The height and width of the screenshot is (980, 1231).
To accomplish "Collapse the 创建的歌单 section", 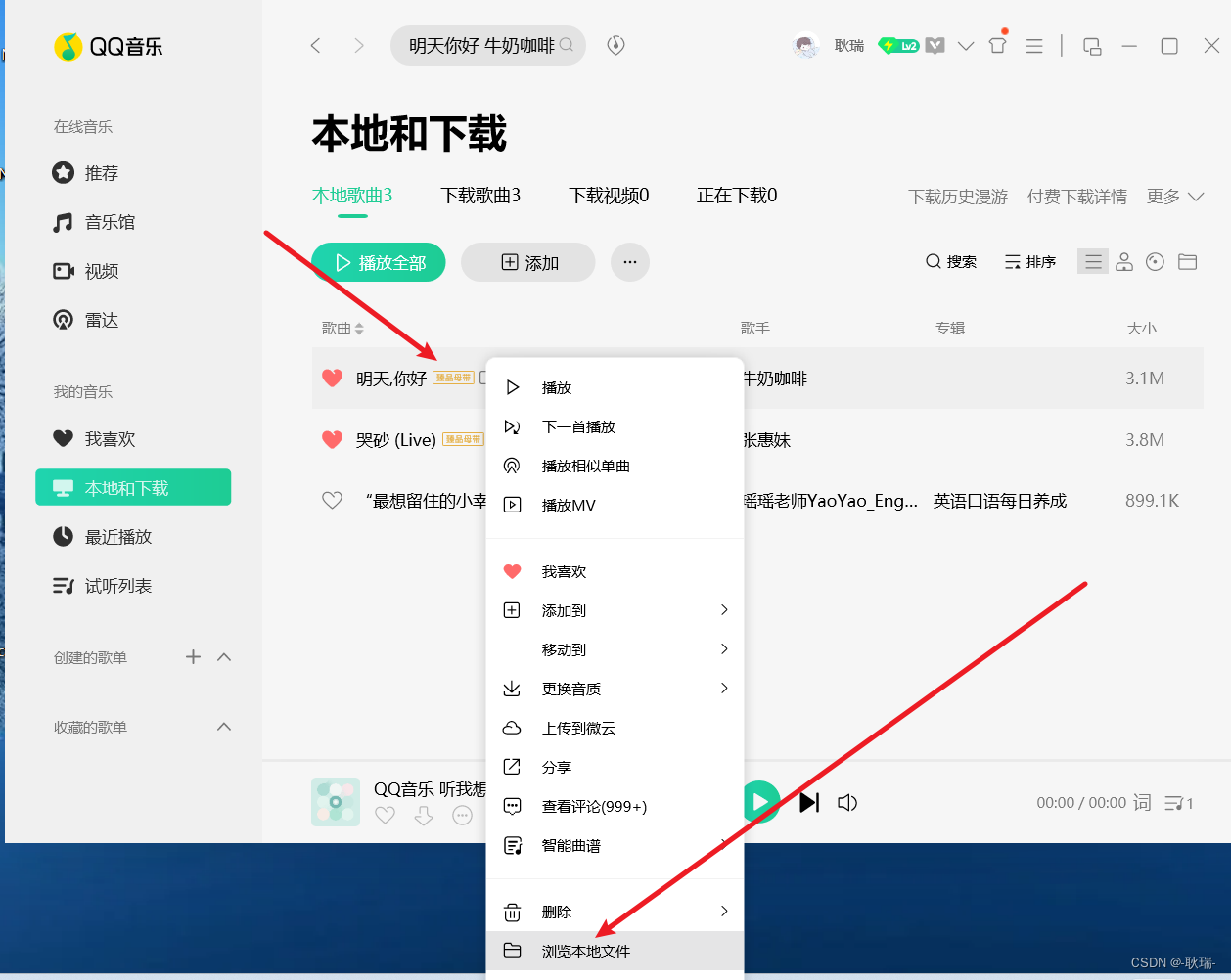I will [224, 656].
